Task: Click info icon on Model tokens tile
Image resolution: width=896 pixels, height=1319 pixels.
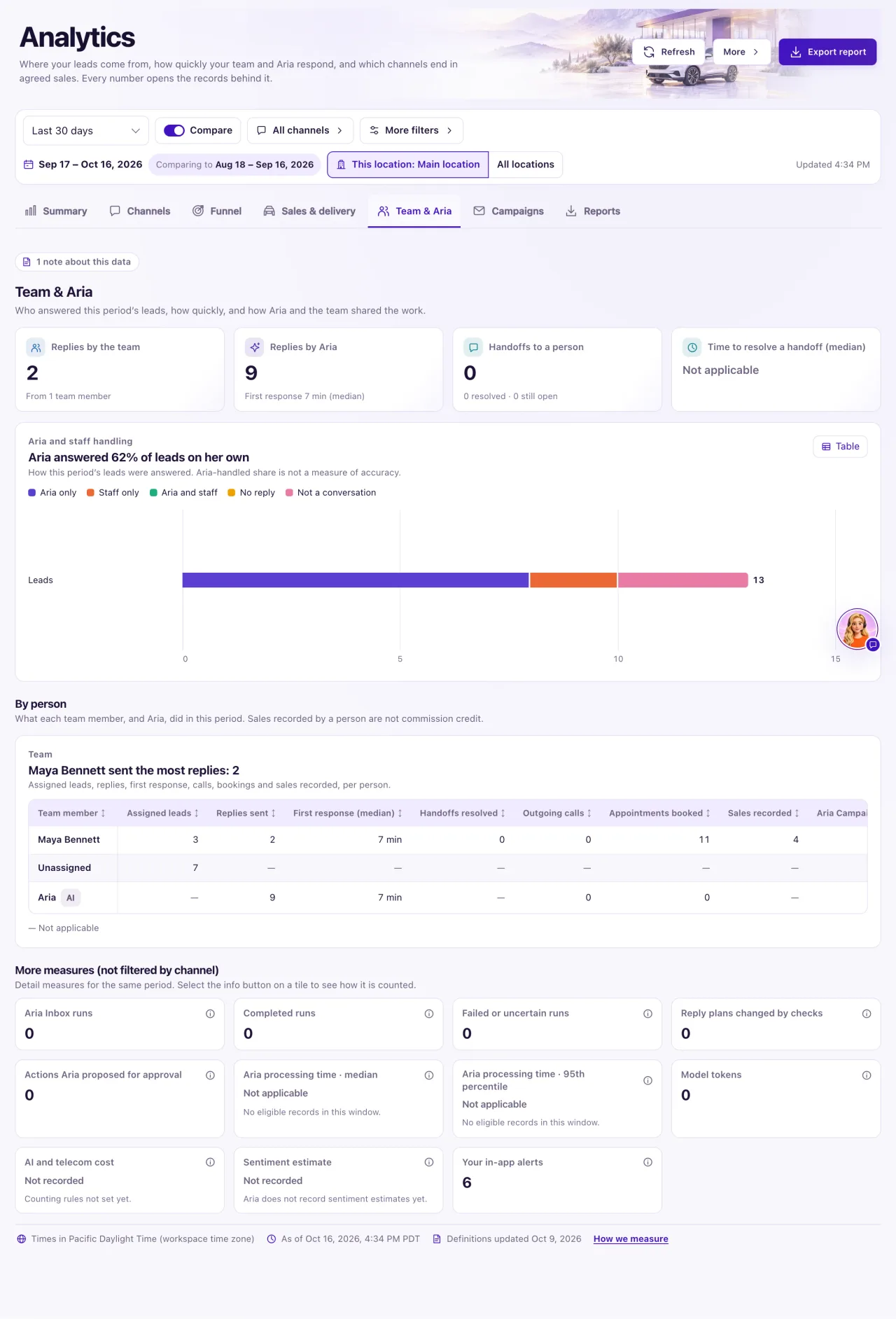Action: tap(867, 1075)
